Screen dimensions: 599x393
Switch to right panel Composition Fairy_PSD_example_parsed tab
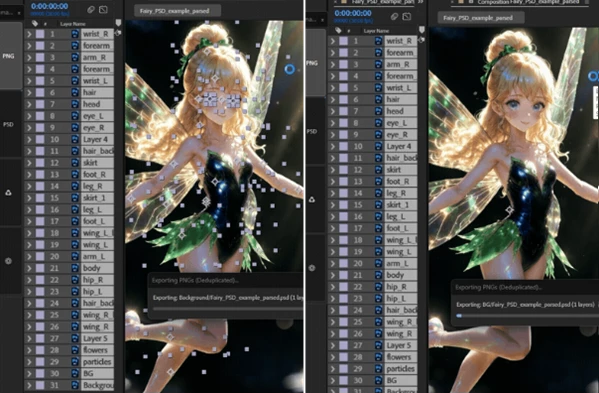[x=528, y=2]
